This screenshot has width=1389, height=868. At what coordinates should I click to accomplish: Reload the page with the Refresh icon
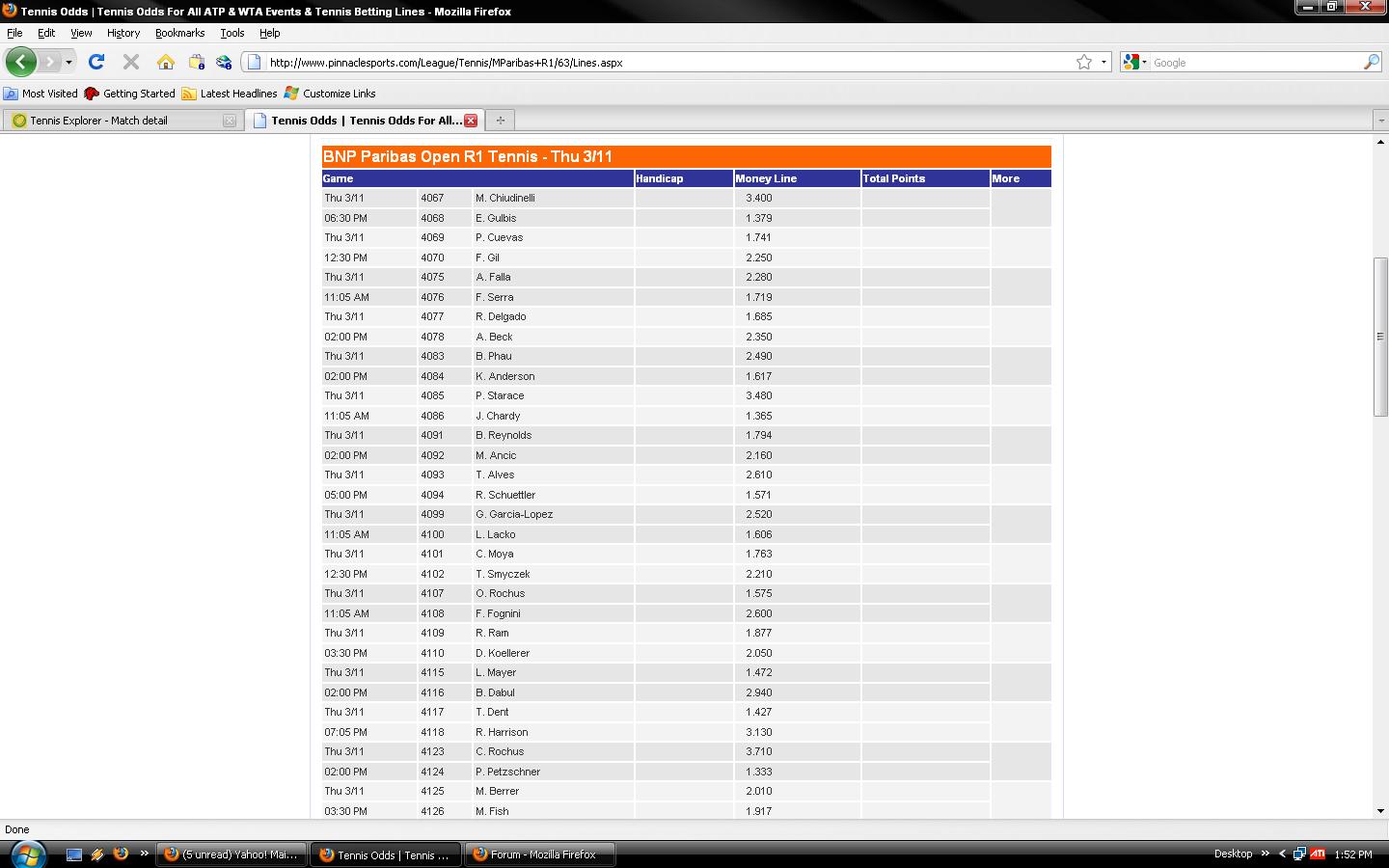[96, 62]
